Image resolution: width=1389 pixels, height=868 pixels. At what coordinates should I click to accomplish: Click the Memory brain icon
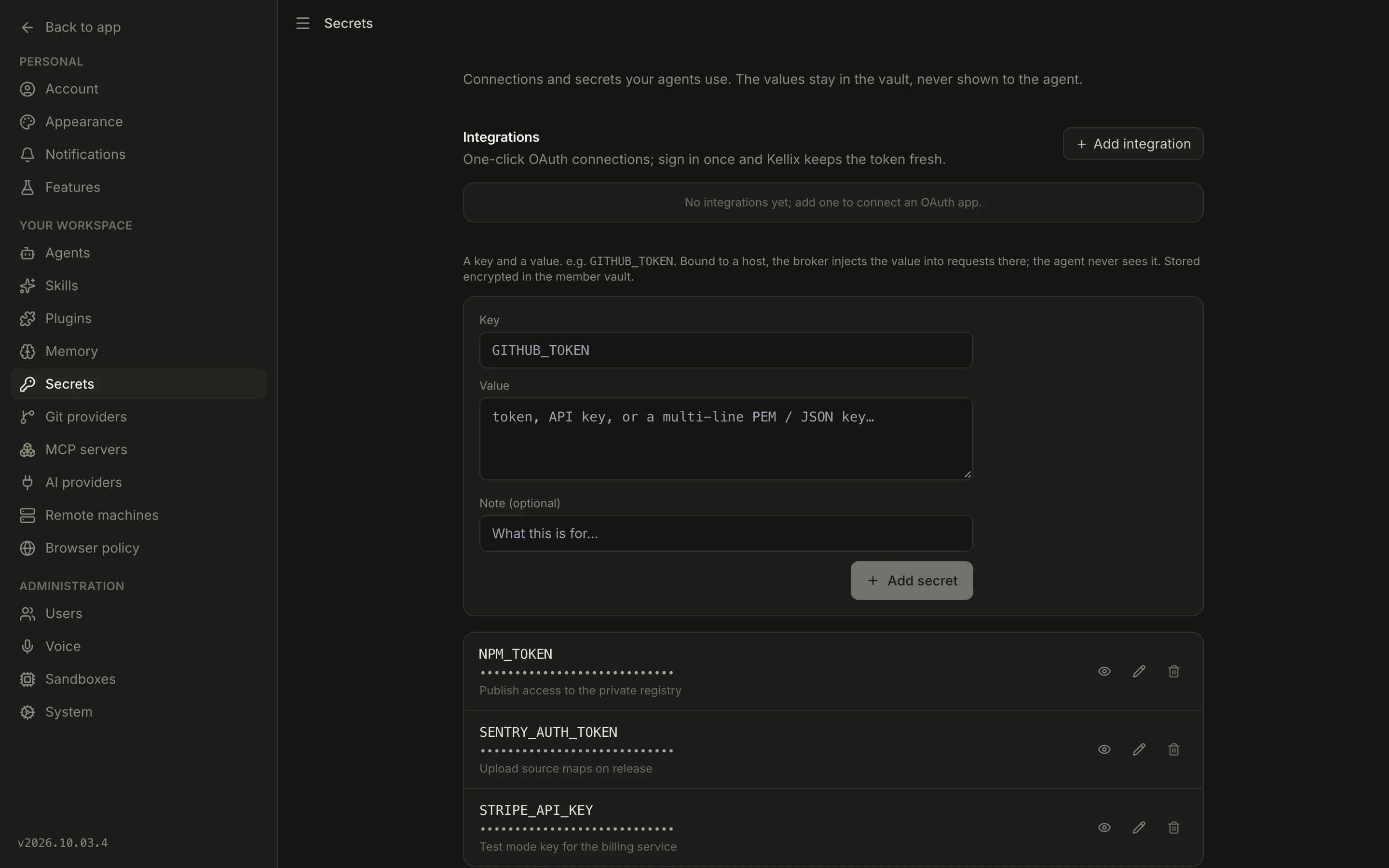pyautogui.click(x=27, y=352)
